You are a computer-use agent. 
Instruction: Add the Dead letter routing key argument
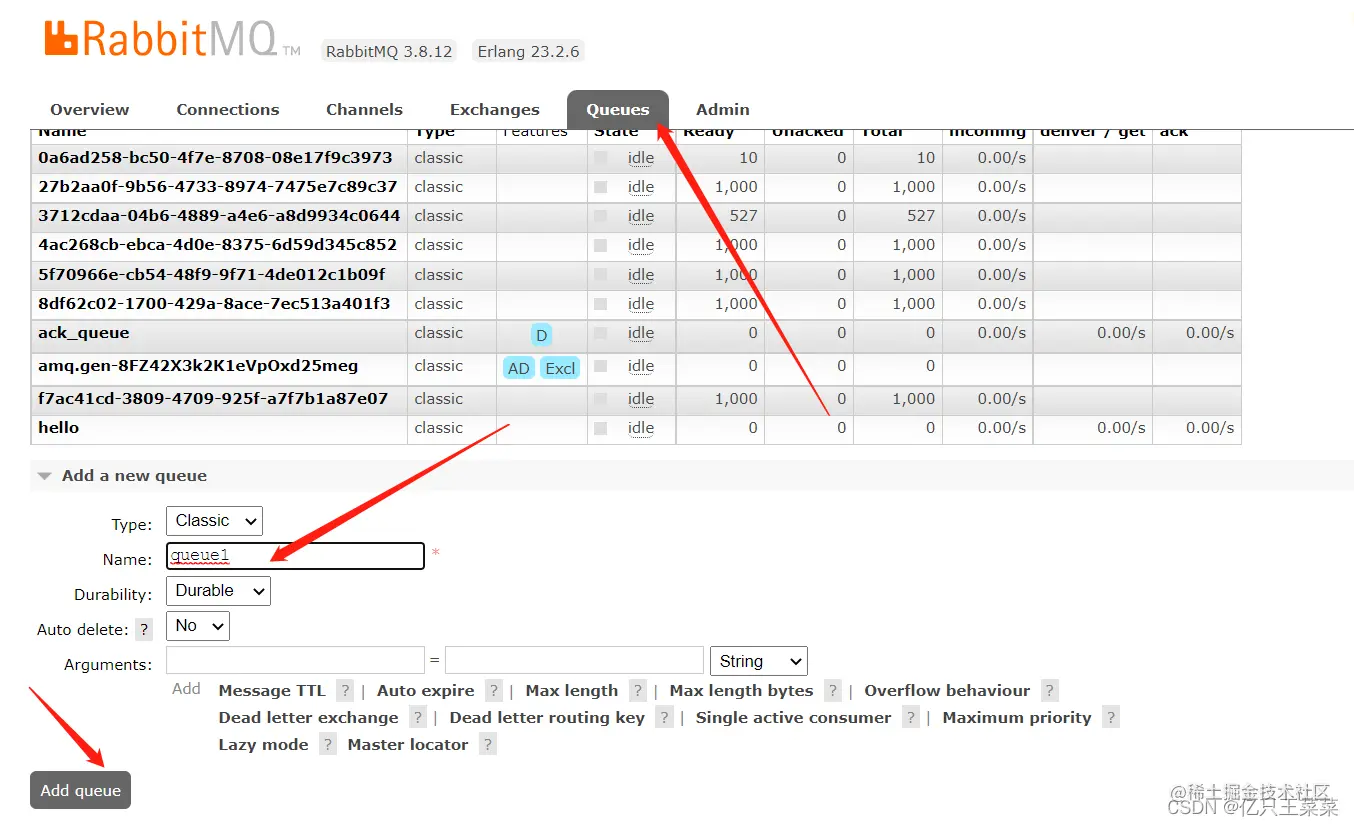point(547,718)
